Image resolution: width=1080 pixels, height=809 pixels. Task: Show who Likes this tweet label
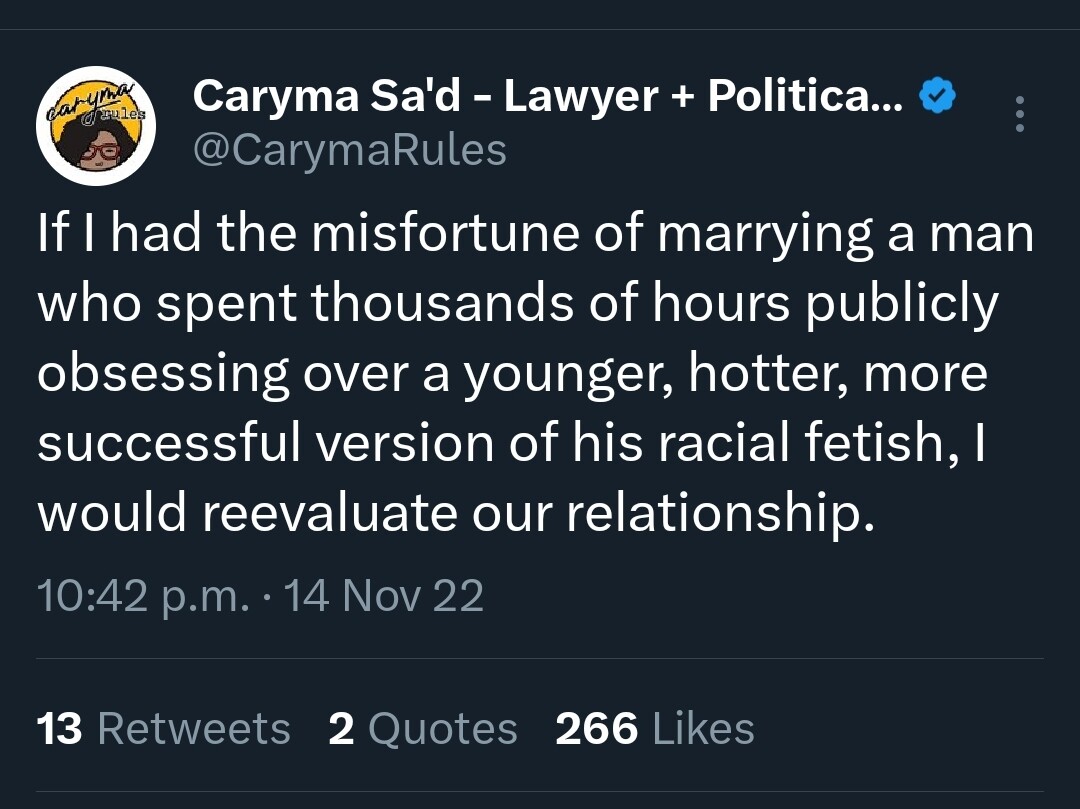click(703, 728)
